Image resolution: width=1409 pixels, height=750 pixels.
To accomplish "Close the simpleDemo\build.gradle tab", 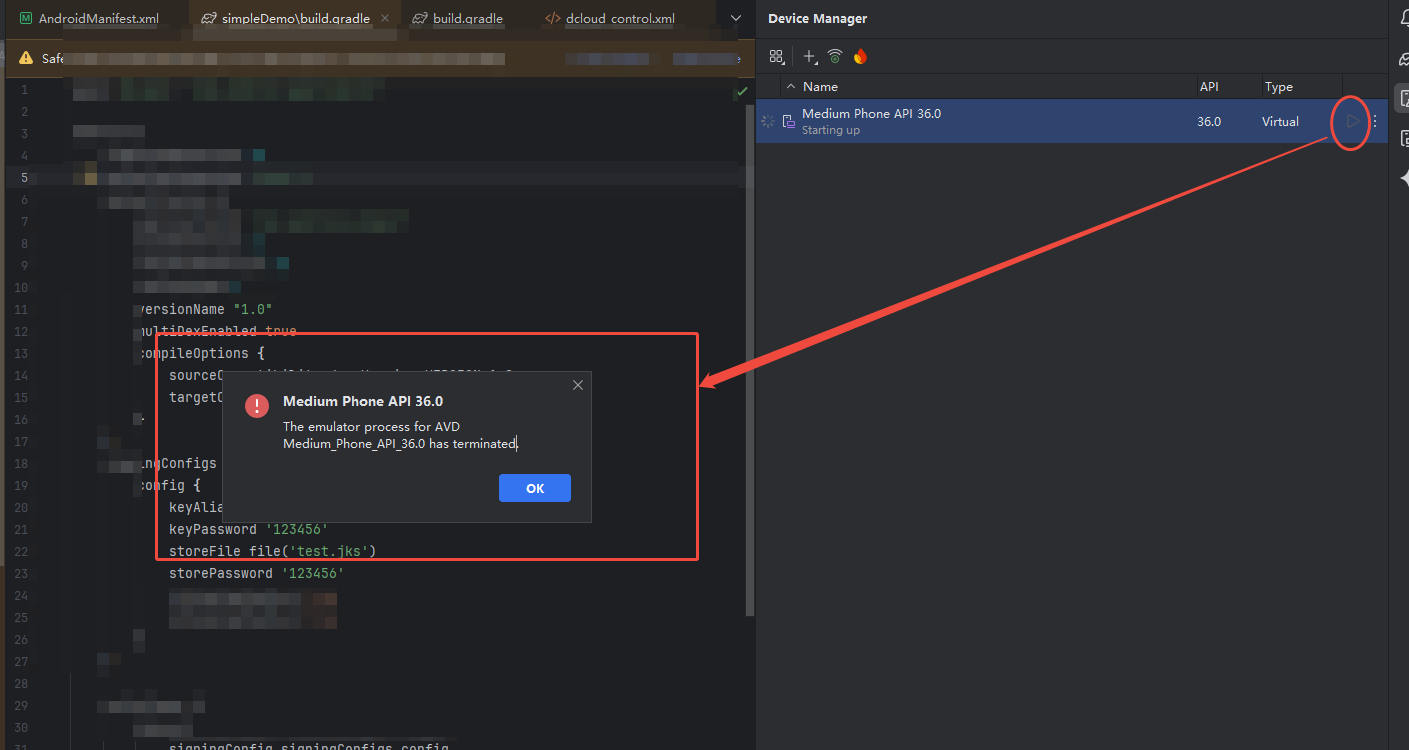I will (x=385, y=19).
